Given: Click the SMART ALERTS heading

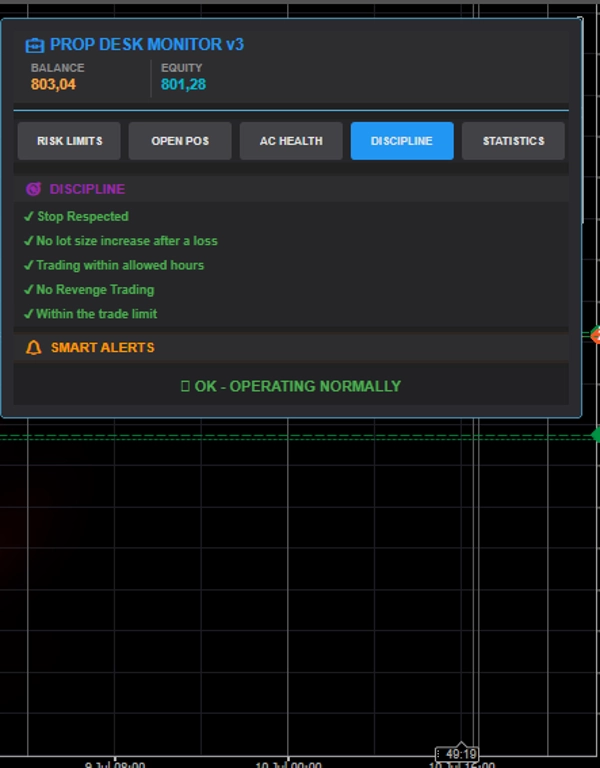Looking at the screenshot, I should [103, 348].
